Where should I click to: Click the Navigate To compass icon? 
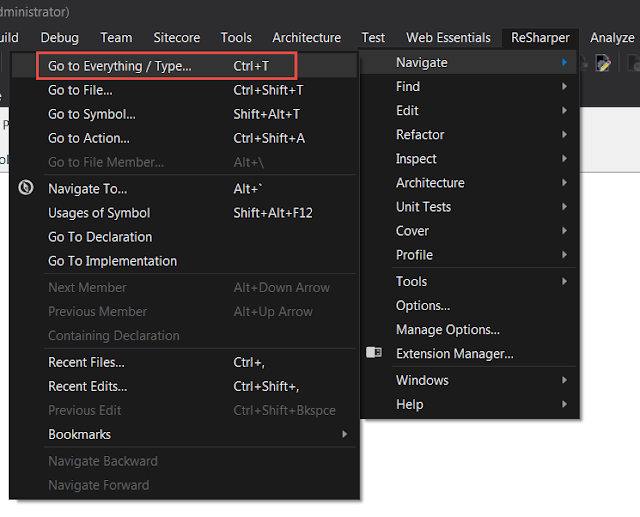26,188
